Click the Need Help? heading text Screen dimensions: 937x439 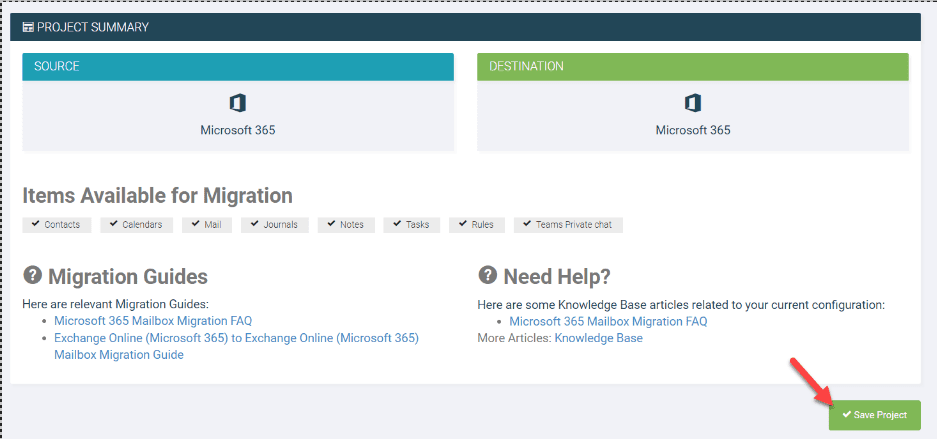[x=557, y=277]
